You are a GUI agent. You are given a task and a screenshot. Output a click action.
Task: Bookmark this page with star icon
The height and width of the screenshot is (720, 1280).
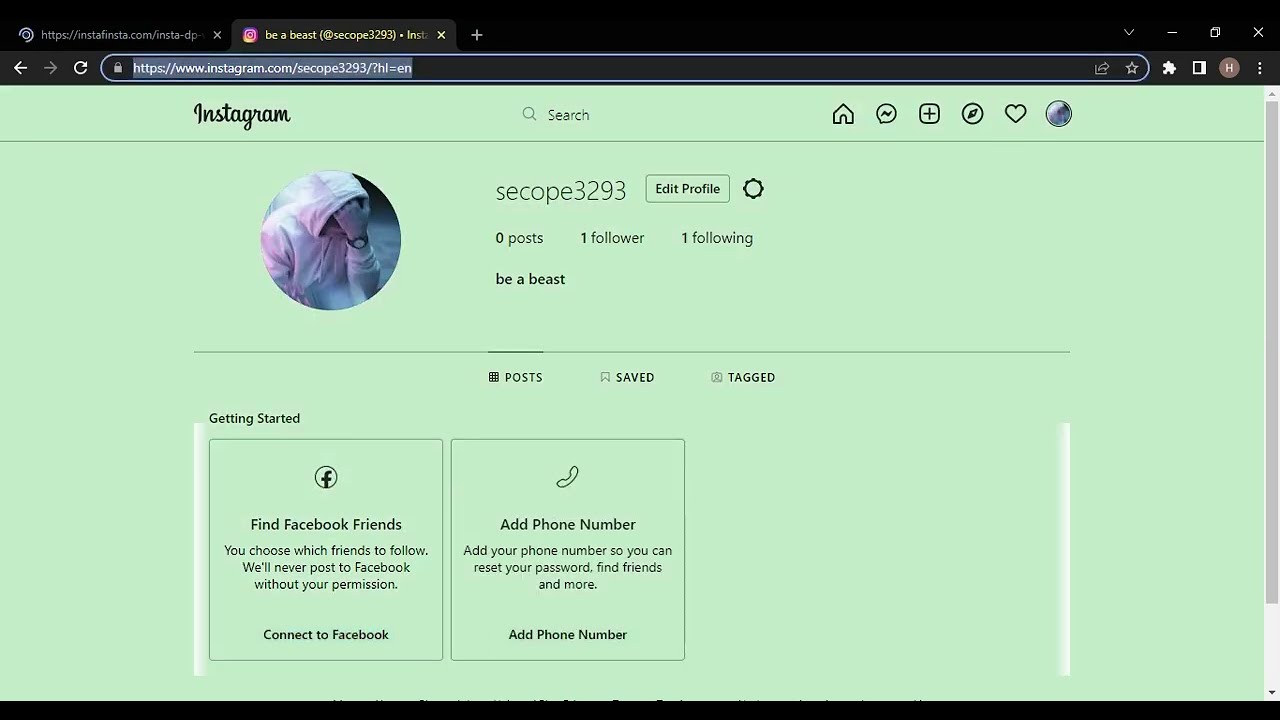(1132, 68)
